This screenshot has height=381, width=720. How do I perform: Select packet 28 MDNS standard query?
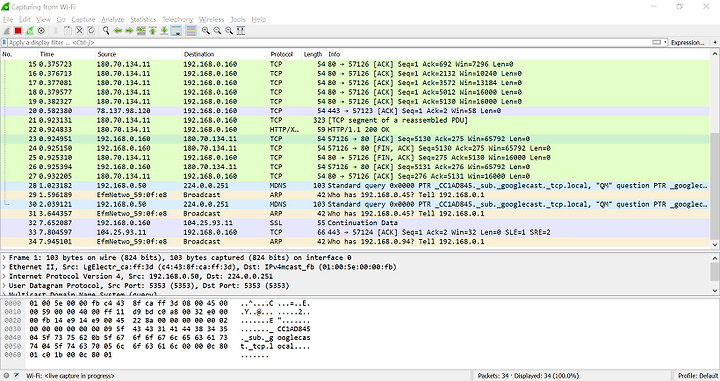click(355, 185)
